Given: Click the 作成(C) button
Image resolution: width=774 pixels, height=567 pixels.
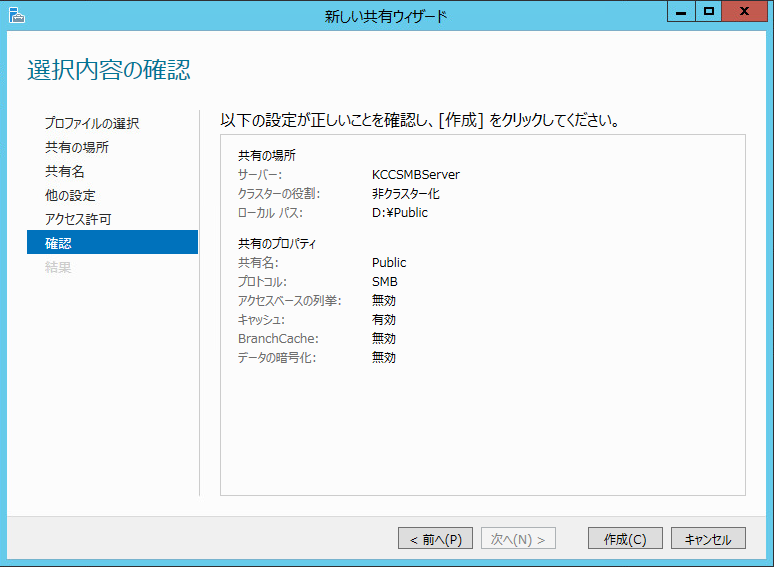Looking at the screenshot, I should (x=625, y=538).
